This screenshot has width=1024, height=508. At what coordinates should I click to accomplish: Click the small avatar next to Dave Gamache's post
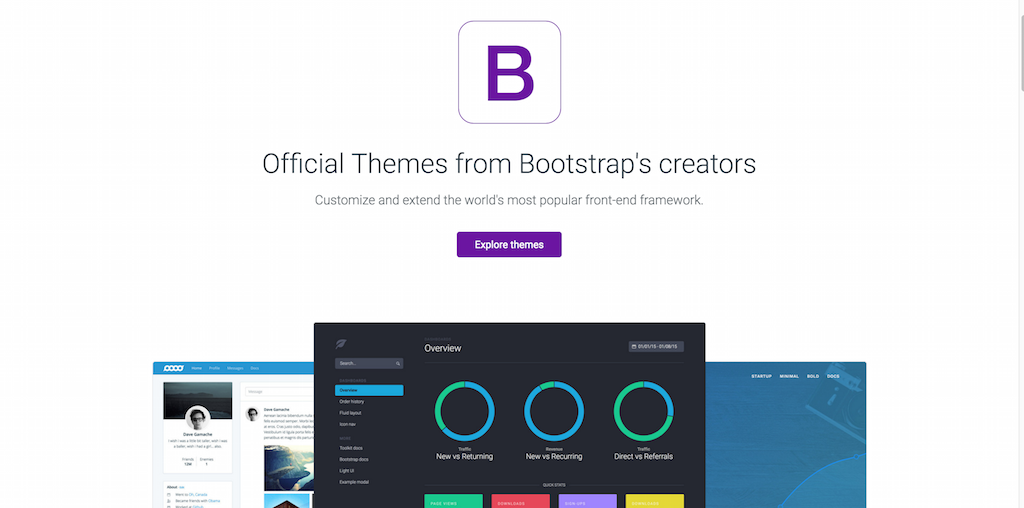pos(251,414)
